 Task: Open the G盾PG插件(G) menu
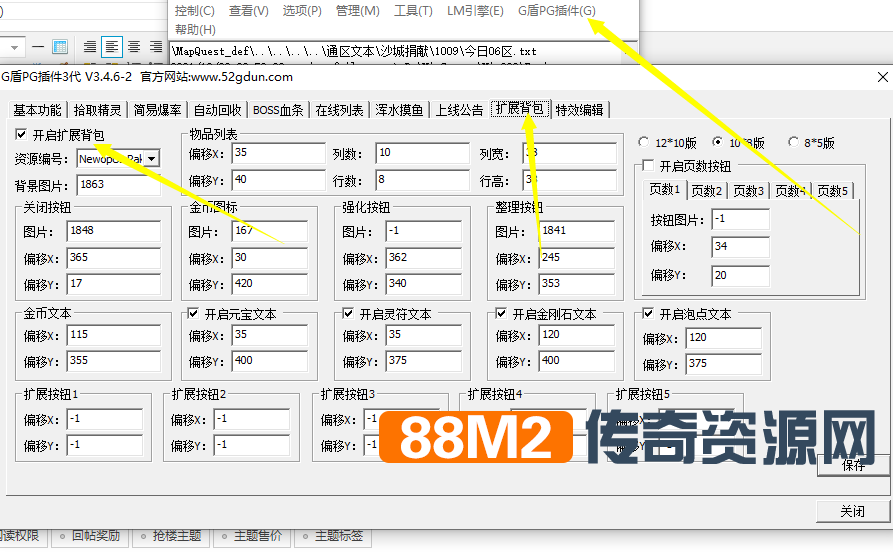pyautogui.click(x=556, y=11)
